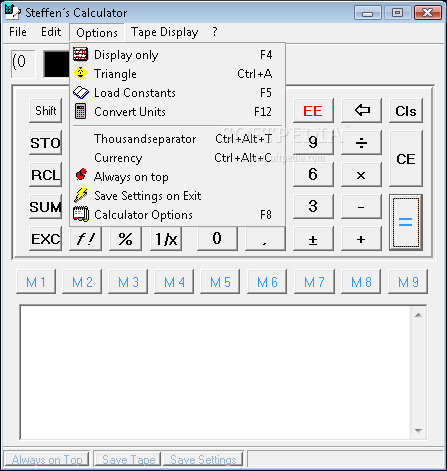This screenshot has height=471, width=447.
Task: Click Always on Top status bar button
Action: pyautogui.click(x=47, y=459)
